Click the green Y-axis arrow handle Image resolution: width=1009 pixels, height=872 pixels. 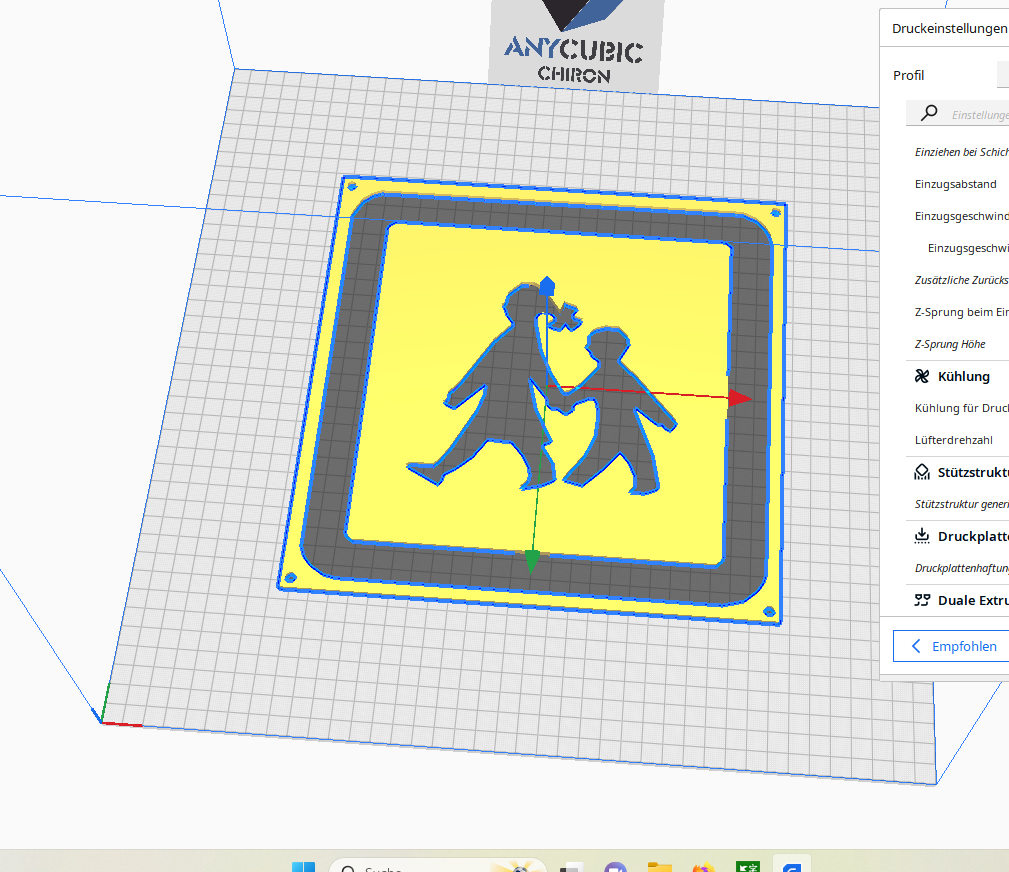[532, 561]
